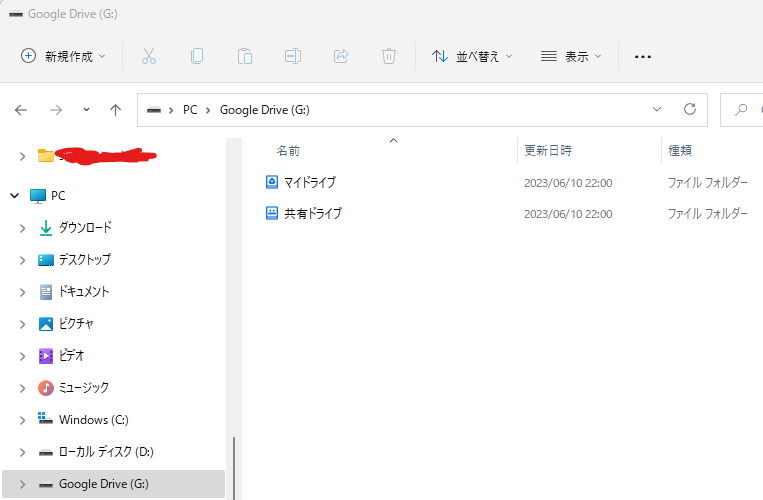Expand the ビデオ tree node

(x=22, y=356)
